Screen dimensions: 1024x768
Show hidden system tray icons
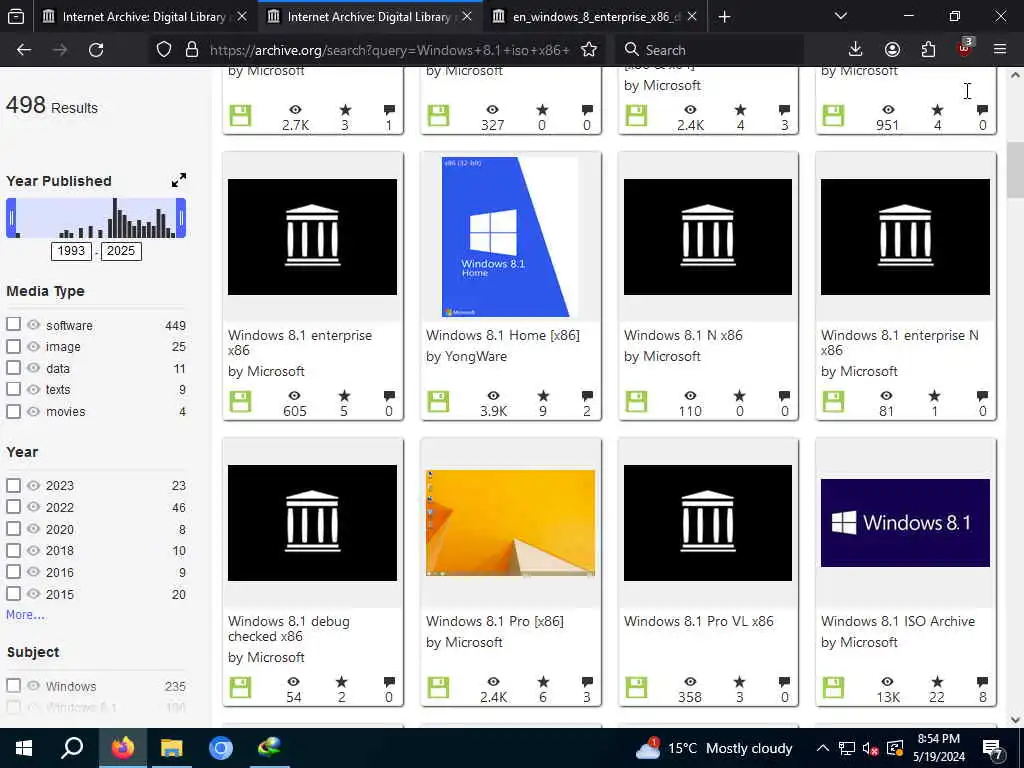(x=823, y=748)
